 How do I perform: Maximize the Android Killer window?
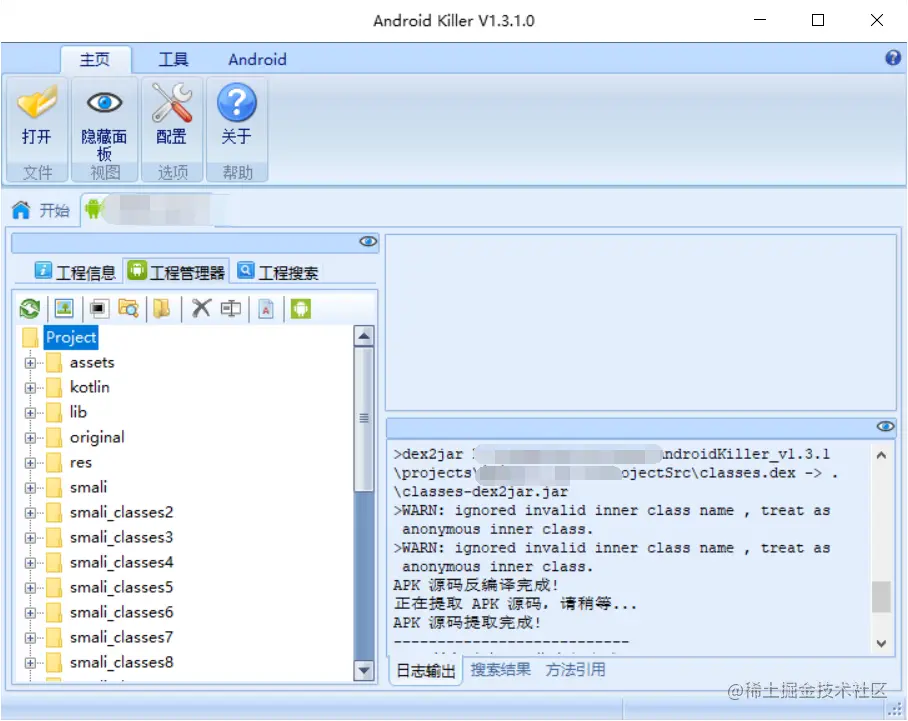tap(818, 20)
